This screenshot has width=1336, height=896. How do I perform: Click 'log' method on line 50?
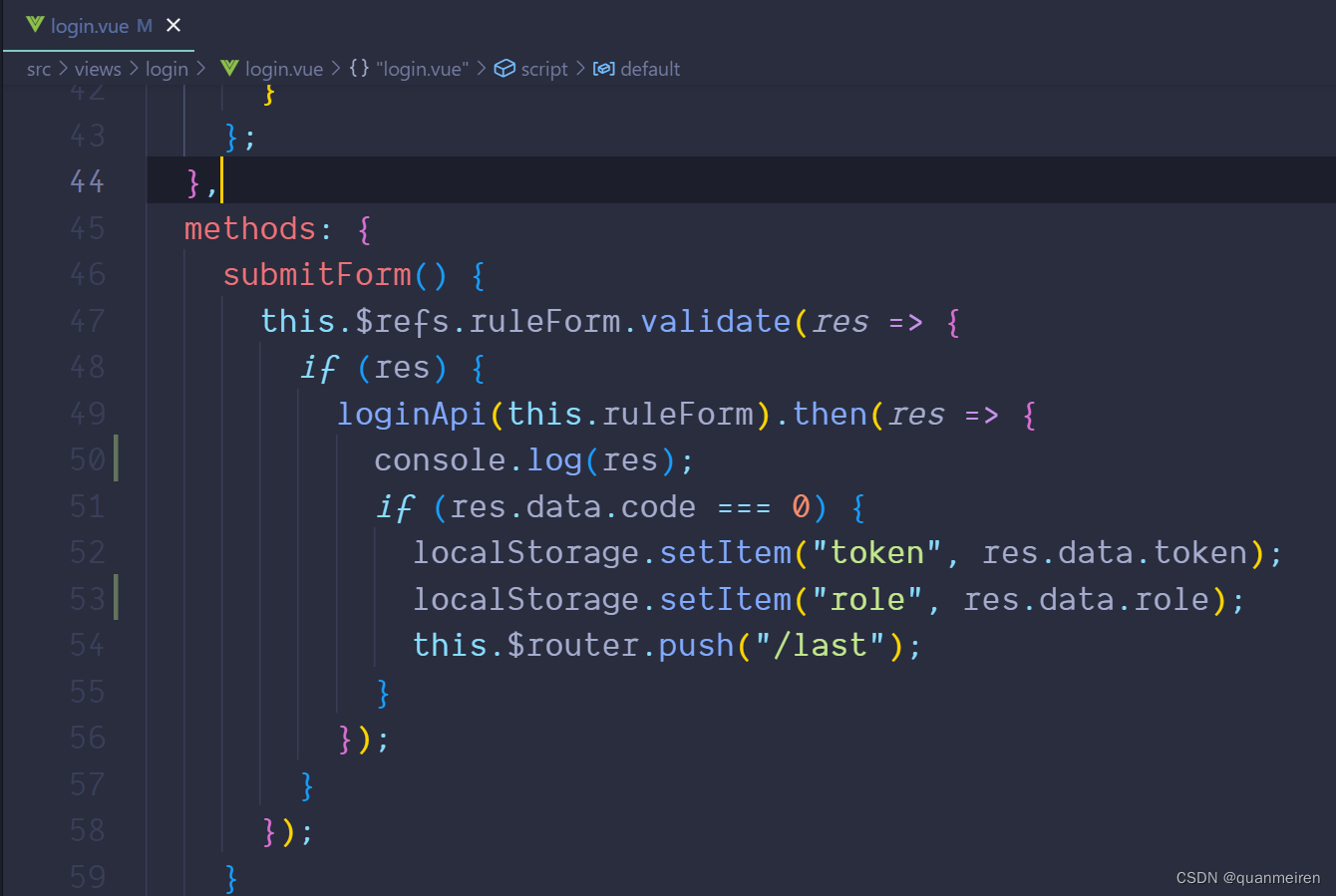tap(554, 459)
